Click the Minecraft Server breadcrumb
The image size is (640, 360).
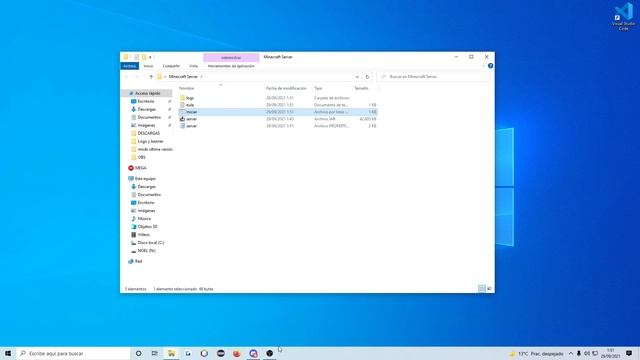tap(183, 77)
